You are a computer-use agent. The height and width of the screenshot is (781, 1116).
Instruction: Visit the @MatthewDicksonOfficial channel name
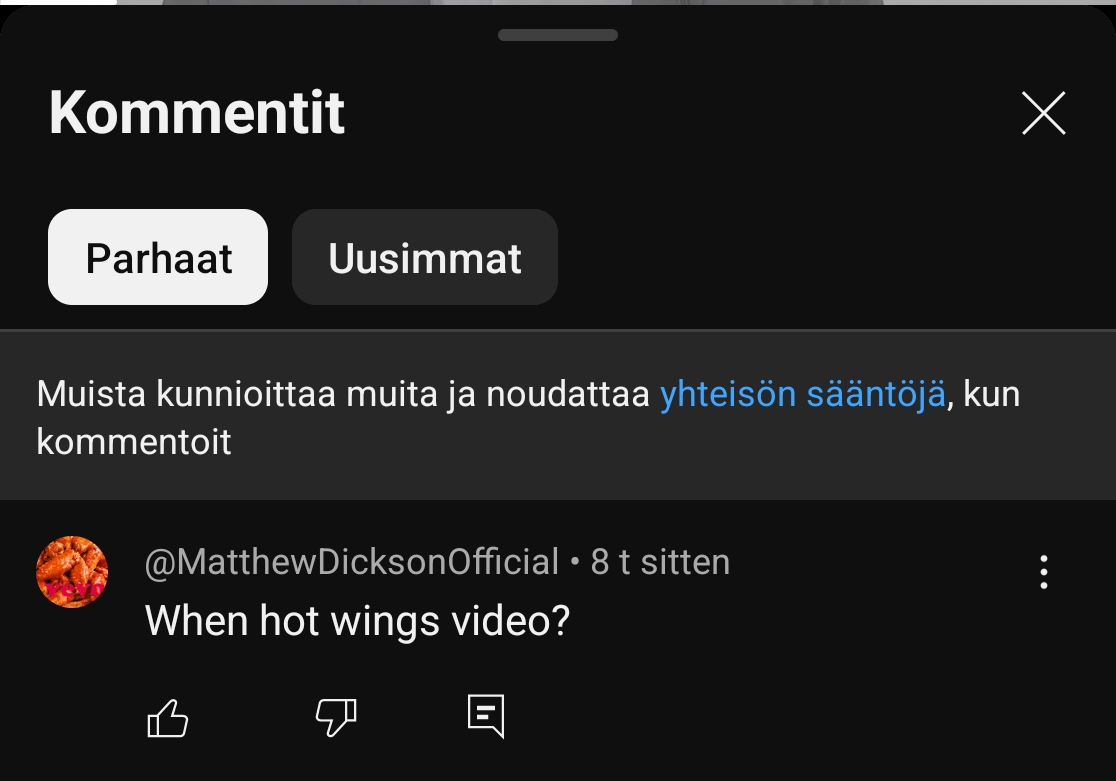pos(352,562)
